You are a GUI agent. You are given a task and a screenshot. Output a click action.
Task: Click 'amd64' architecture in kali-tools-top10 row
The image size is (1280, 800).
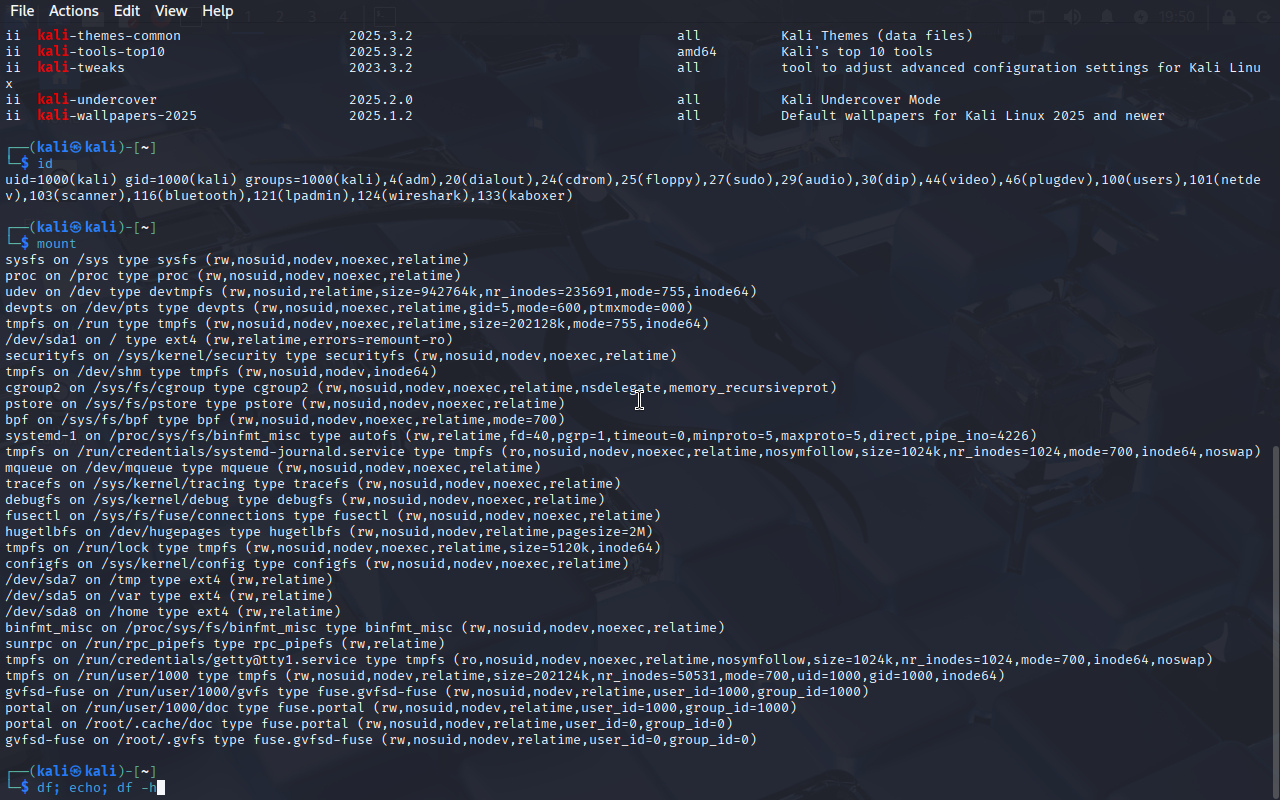pos(697,52)
